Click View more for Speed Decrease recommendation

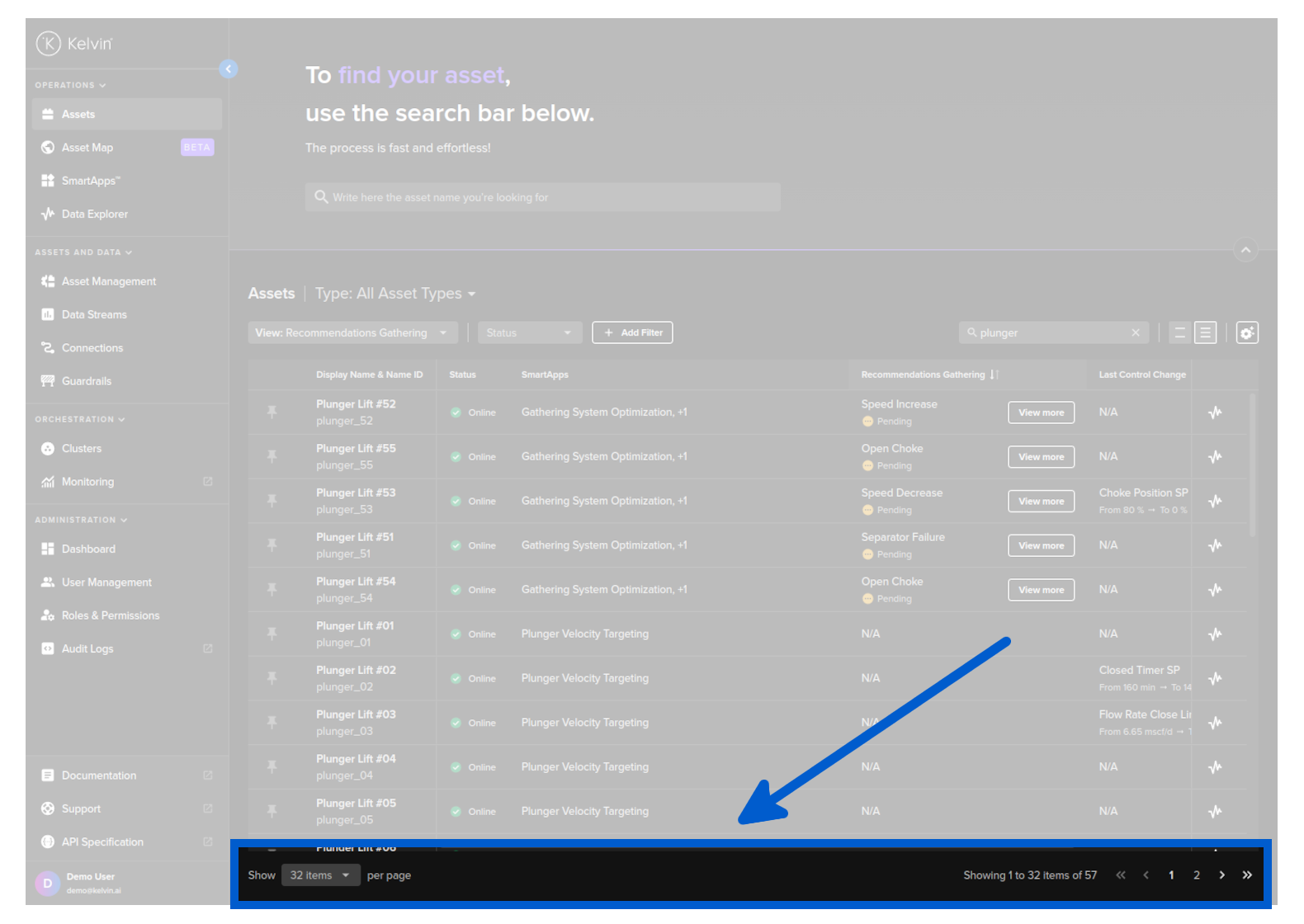[x=1041, y=502]
